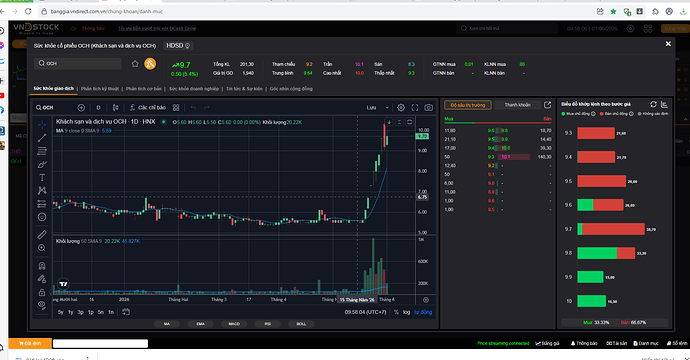
Task: Click the Đặt lệnh order button
Action: (30, 343)
